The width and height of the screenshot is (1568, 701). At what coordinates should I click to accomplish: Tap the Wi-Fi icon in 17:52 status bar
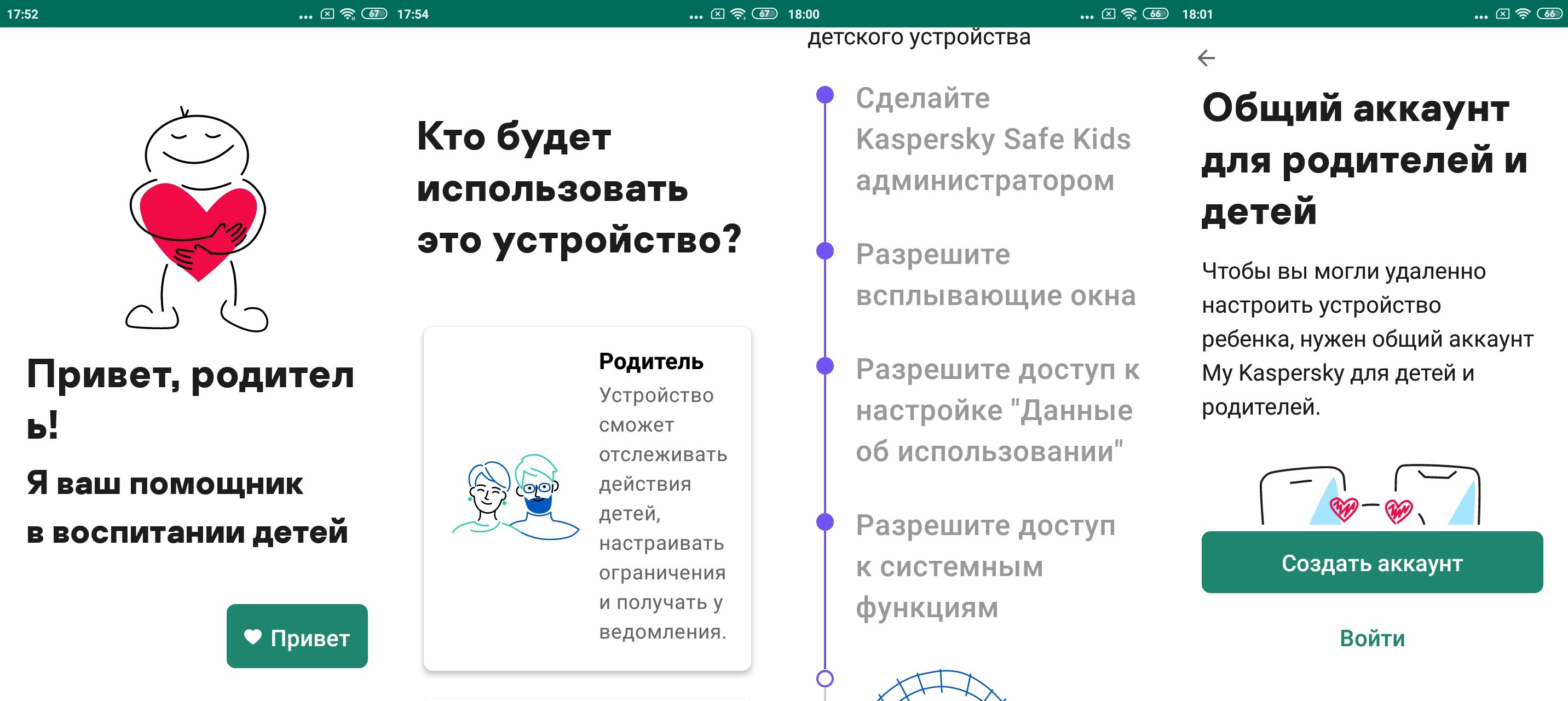[348, 13]
